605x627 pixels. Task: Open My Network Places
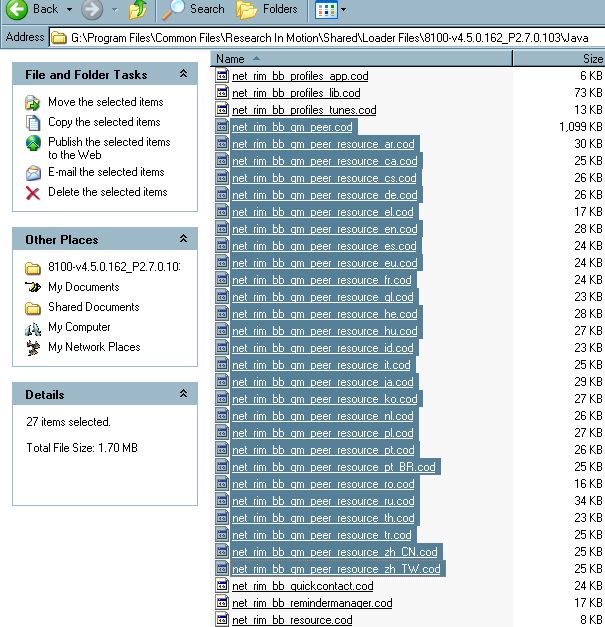coord(94,347)
